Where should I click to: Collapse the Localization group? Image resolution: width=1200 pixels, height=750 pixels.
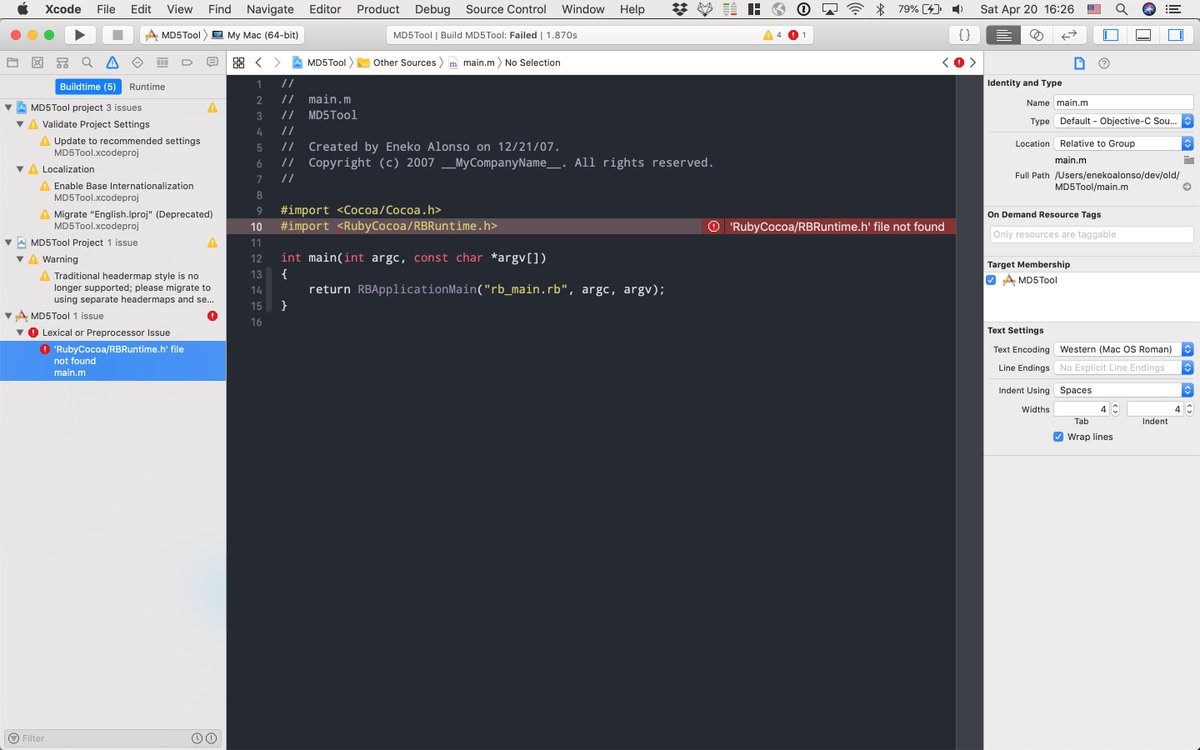point(20,169)
